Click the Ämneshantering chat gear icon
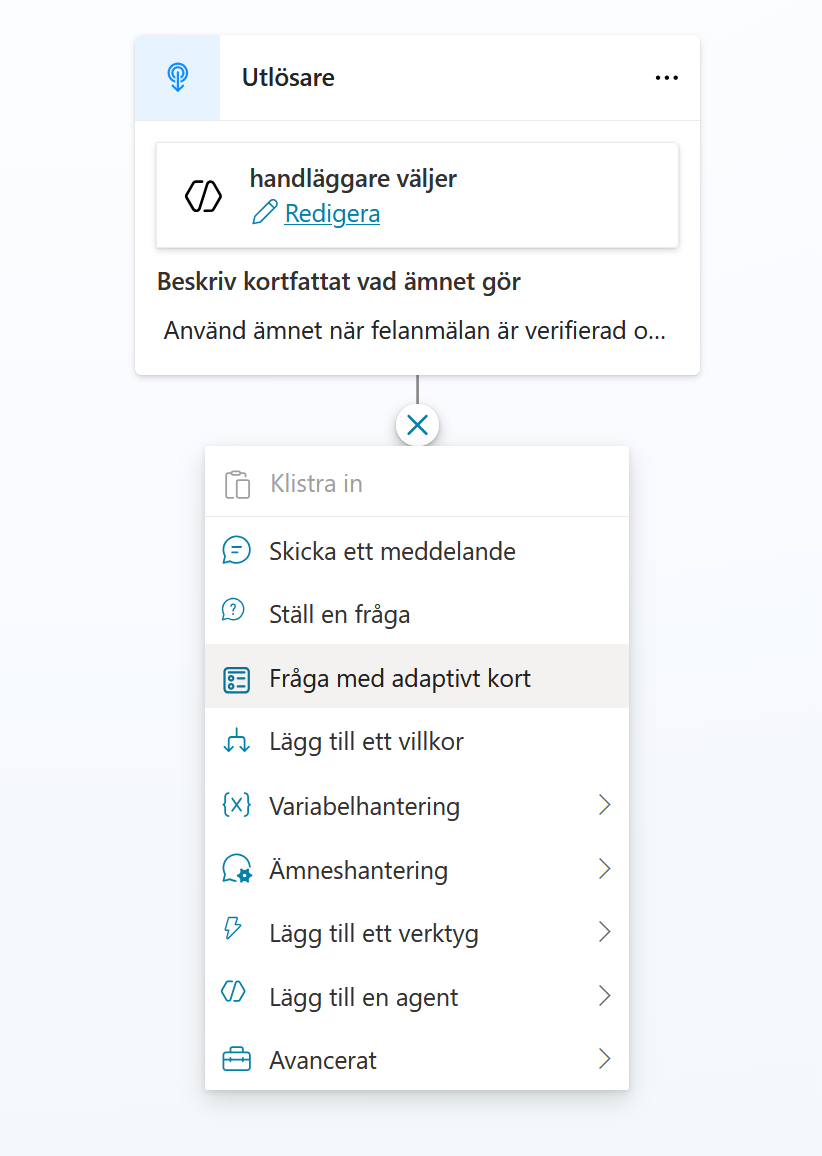 (237, 868)
